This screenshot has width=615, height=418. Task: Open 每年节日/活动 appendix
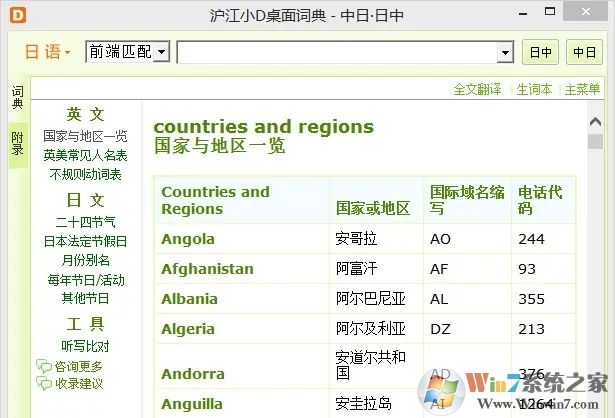(86, 280)
